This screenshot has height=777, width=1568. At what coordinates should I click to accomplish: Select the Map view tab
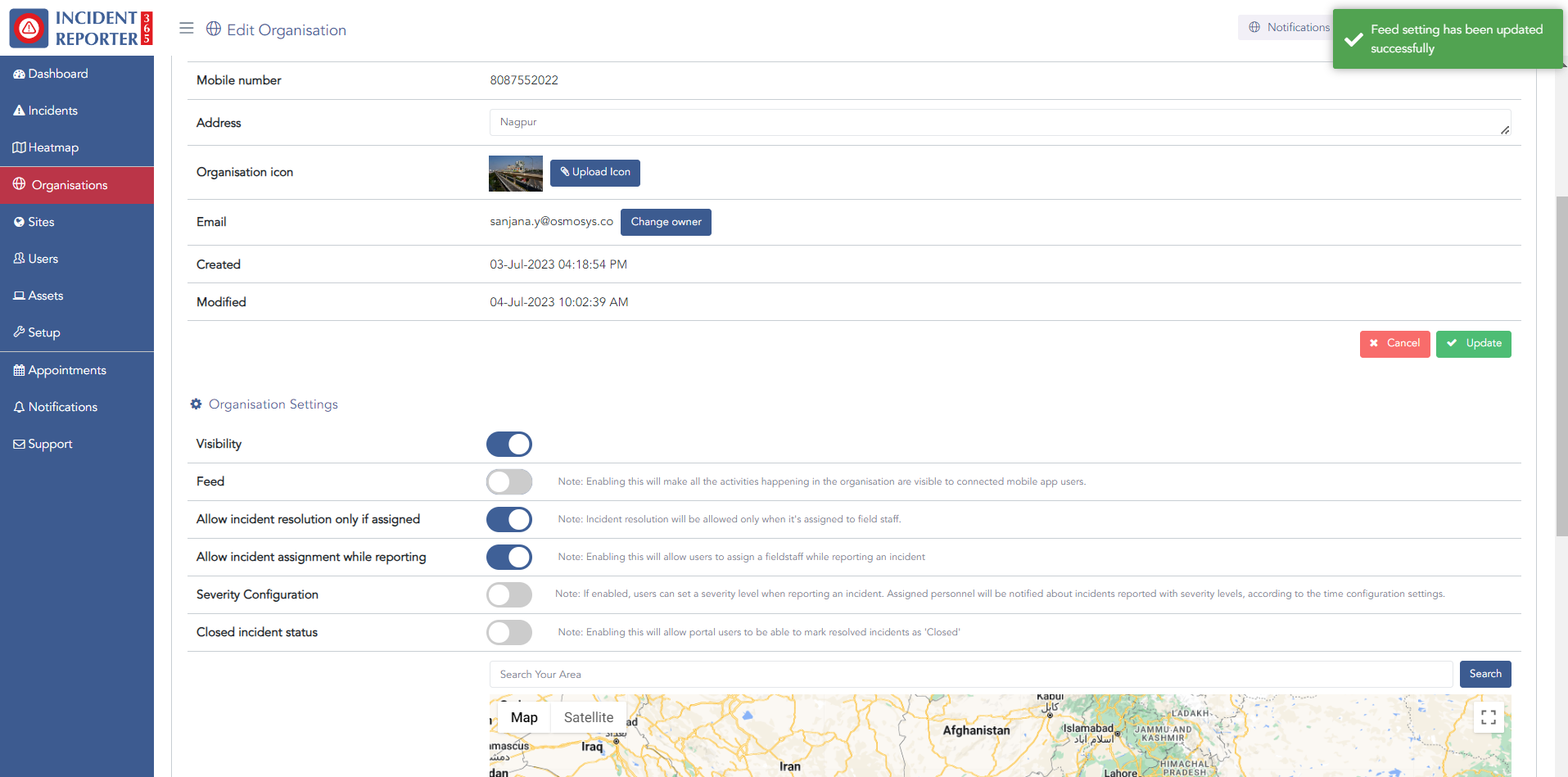(524, 717)
